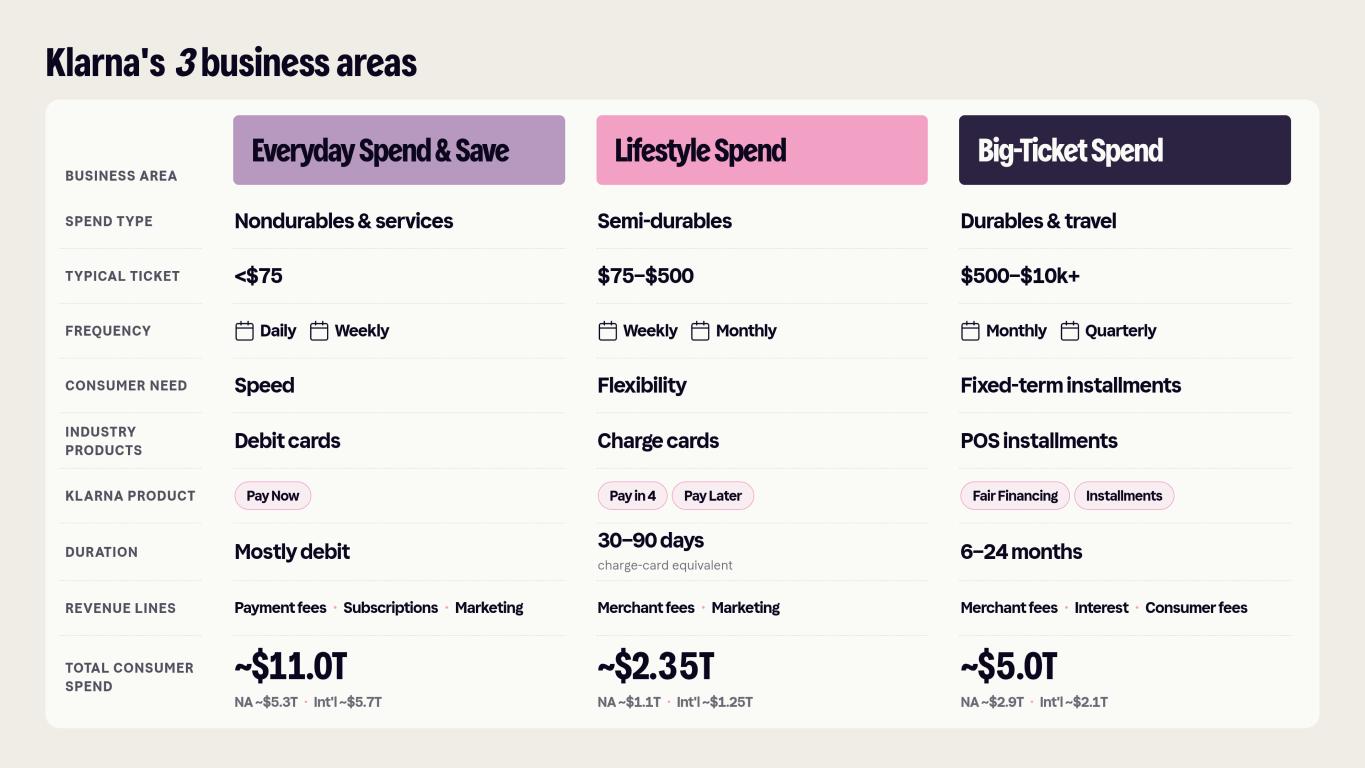Click the dark Big-Ticket Spend header

click(1125, 150)
